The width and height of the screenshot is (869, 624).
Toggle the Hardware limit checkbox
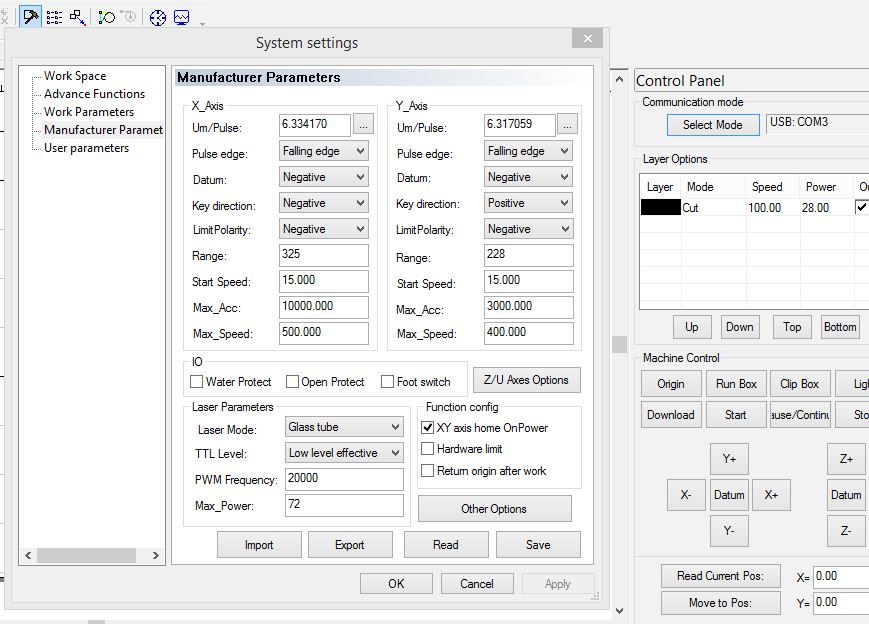point(428,449)
